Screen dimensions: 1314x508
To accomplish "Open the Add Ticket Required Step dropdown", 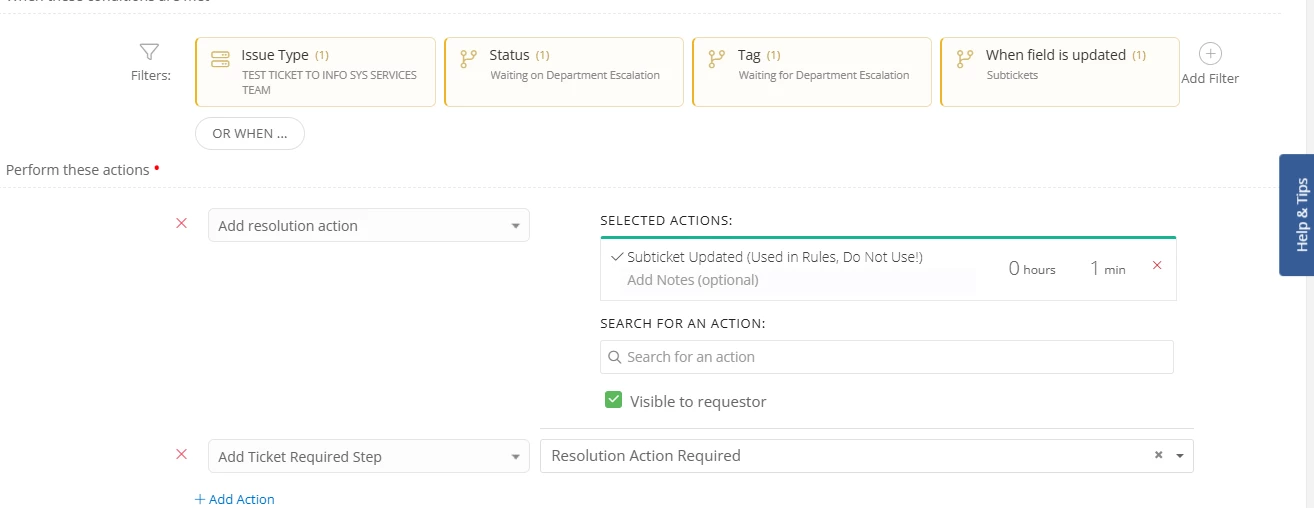I will coord(368,457).
